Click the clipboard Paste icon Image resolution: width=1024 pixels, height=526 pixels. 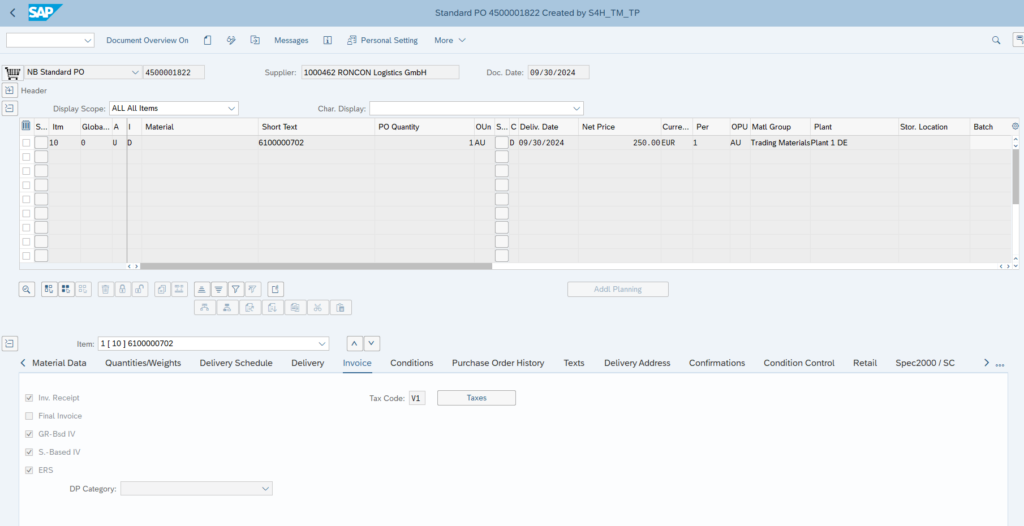click(x=341, y=308)
